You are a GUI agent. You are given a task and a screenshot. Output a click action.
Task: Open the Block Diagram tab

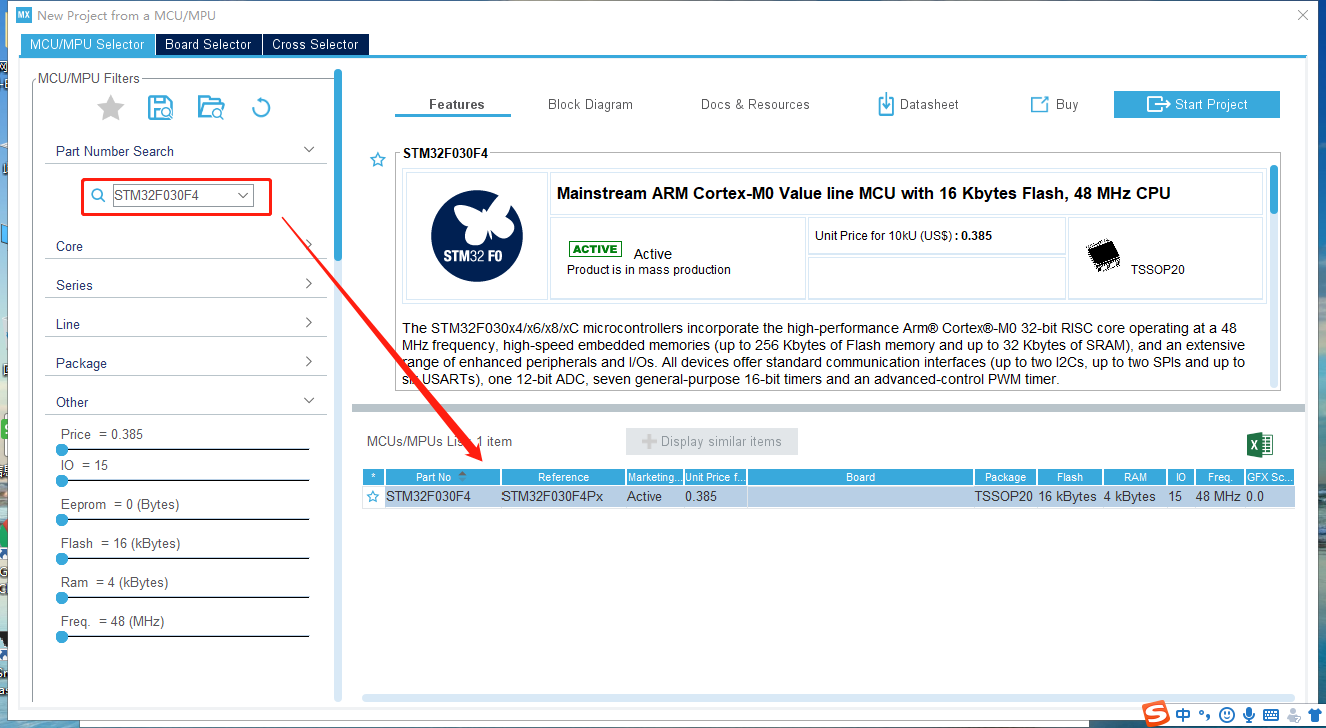[x=590, y=105]
